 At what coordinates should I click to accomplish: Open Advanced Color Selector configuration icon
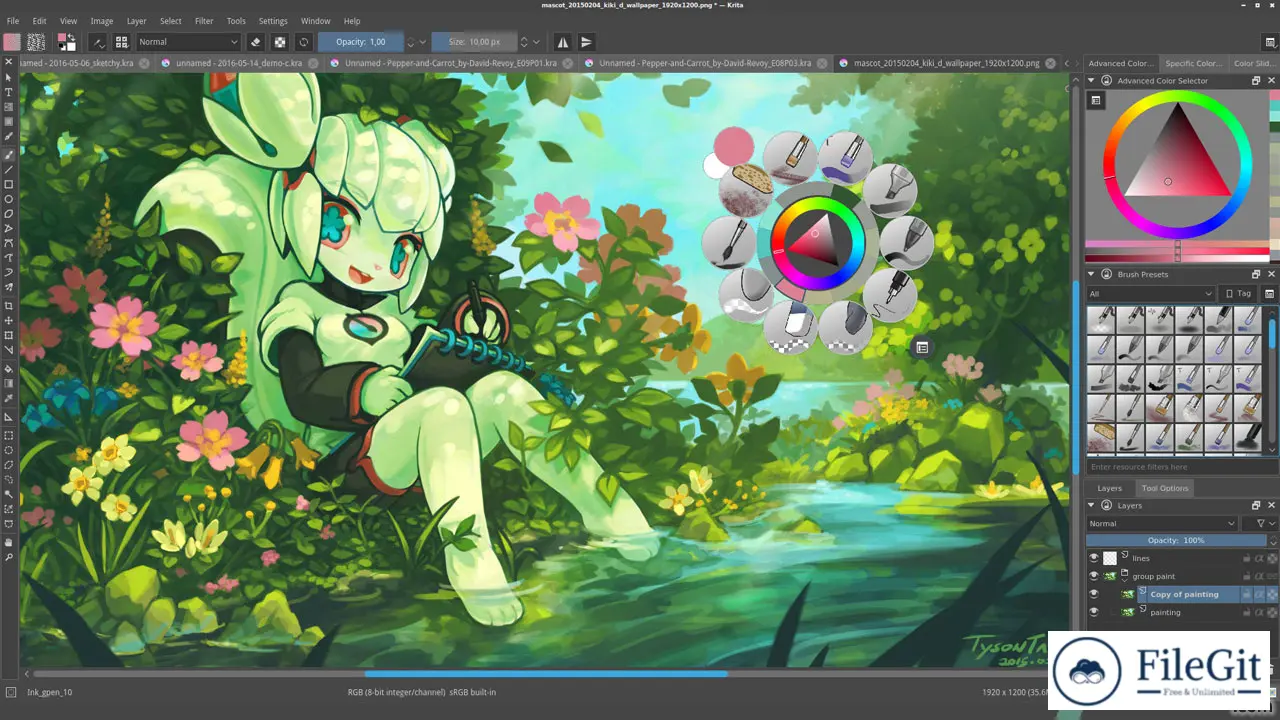point(1096,100)
